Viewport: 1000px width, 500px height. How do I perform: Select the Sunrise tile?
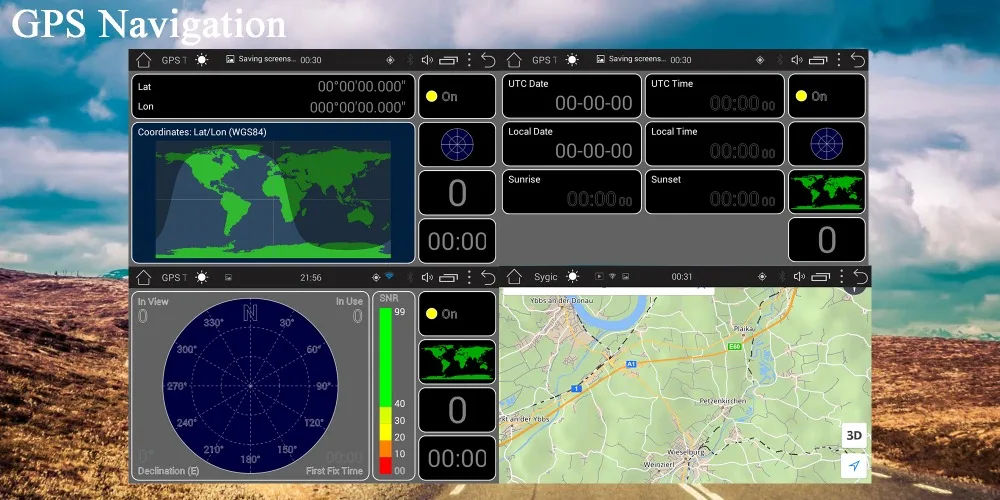pos(571,192)
